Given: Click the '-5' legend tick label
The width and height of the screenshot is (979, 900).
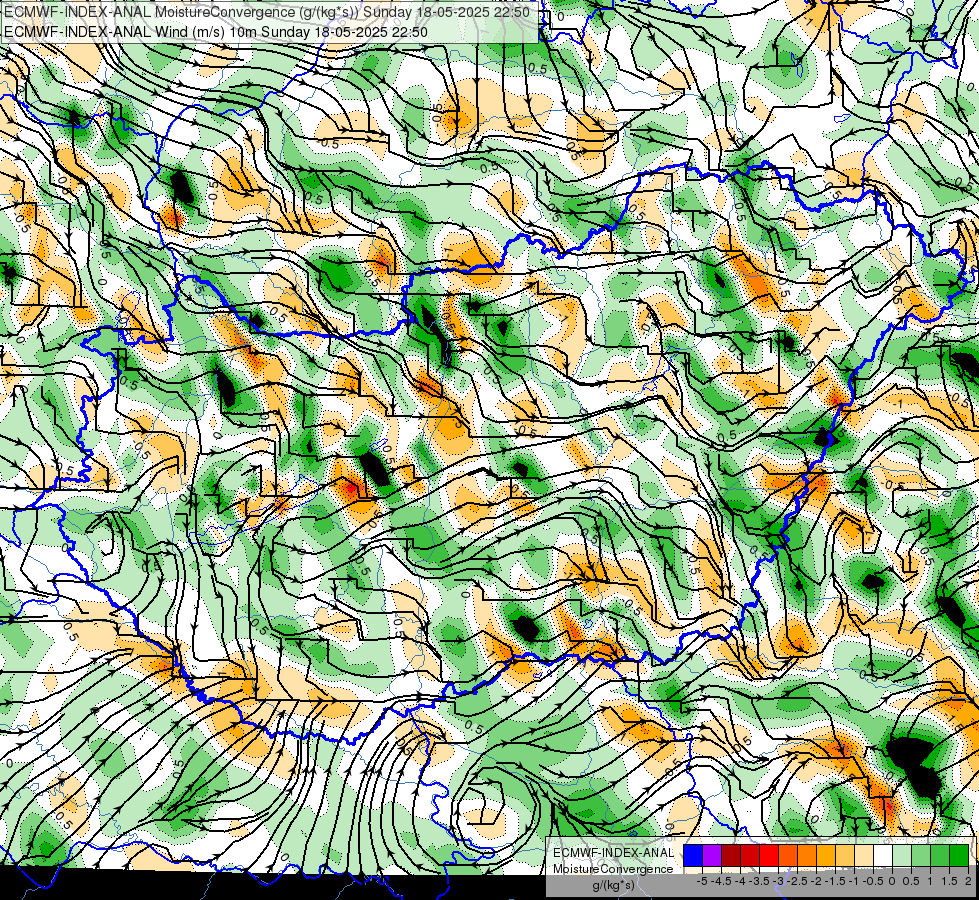Looking at the screenshot, I should click(702, 881).
